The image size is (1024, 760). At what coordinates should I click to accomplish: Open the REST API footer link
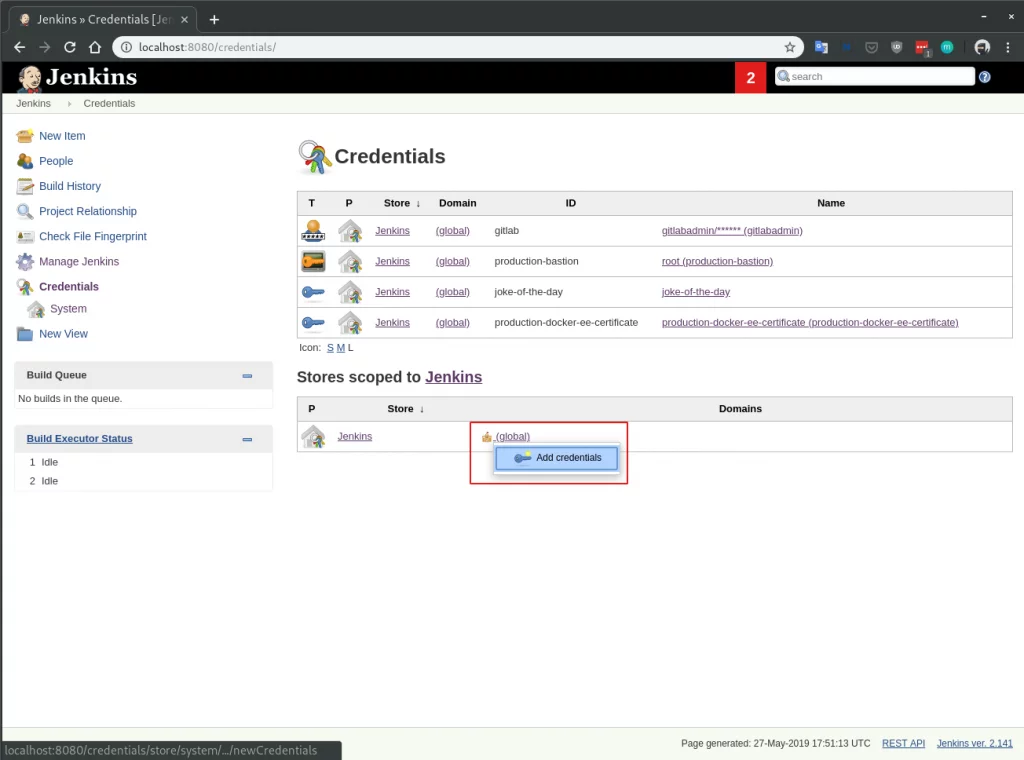tap(903, 743)
